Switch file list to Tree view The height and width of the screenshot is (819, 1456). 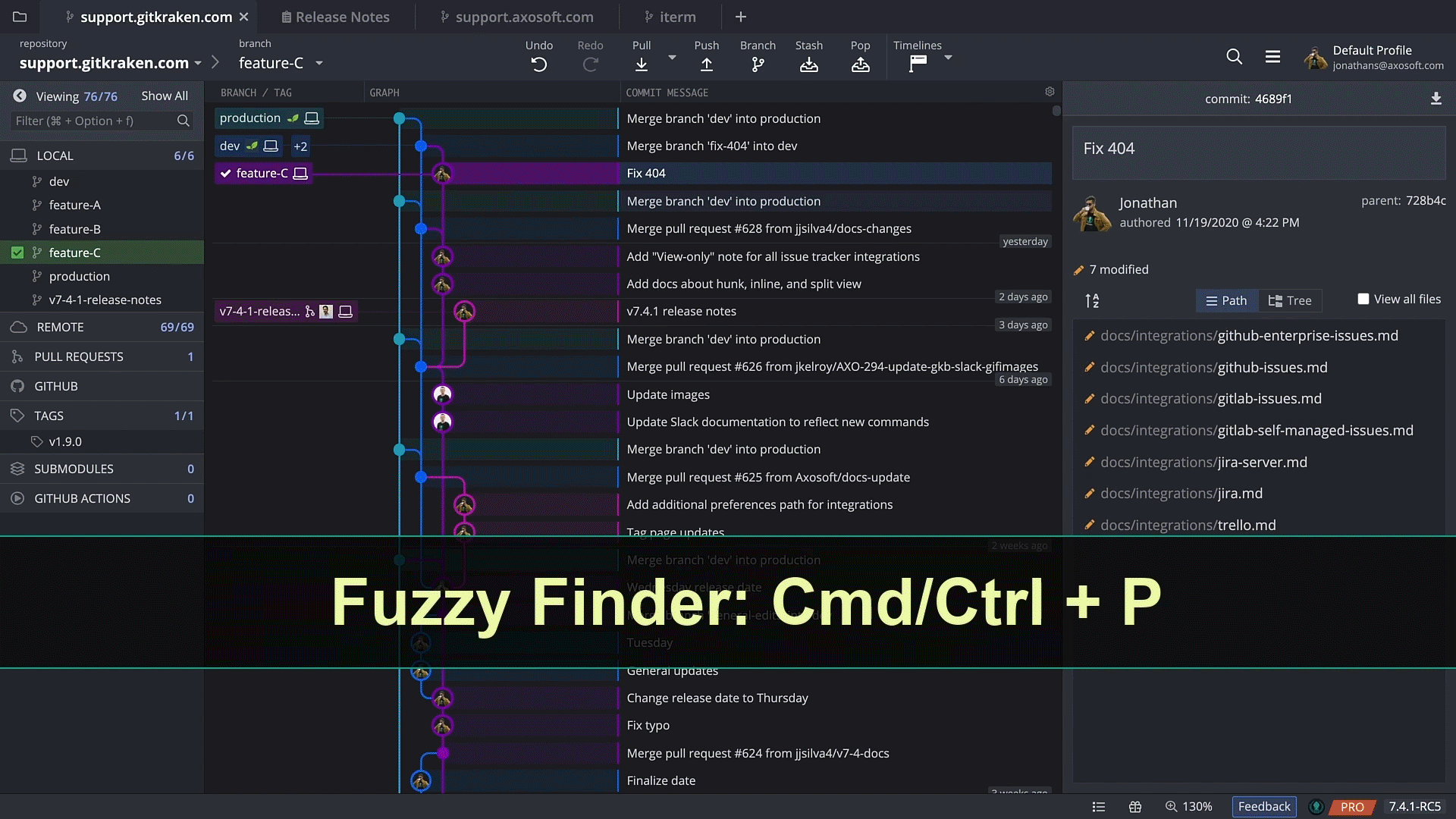tap(1290, 300)
